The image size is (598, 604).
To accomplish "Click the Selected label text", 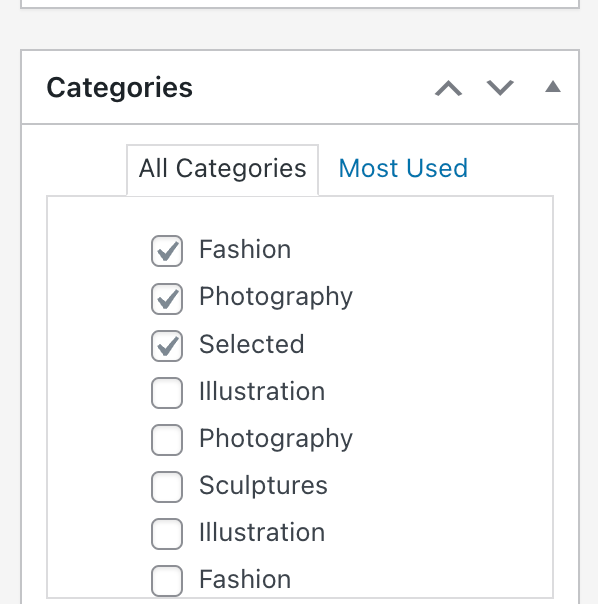I will [252, 344].
